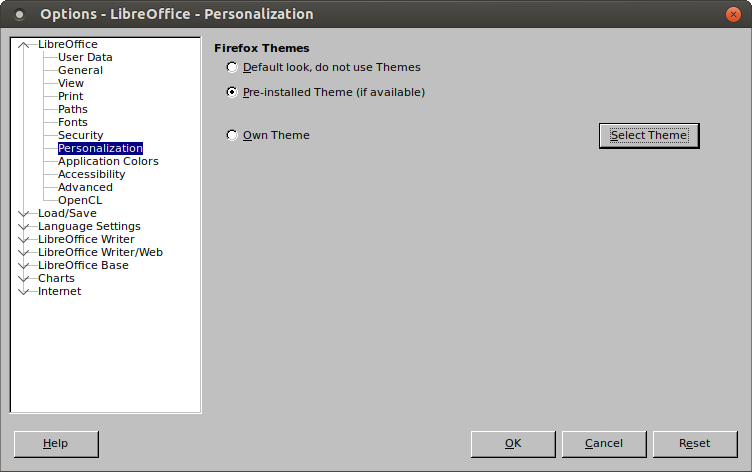Image resolution: width=752 pixels, height=472 pixels.
Task: Open Application Colors settings
Action: tap(108, 161)
